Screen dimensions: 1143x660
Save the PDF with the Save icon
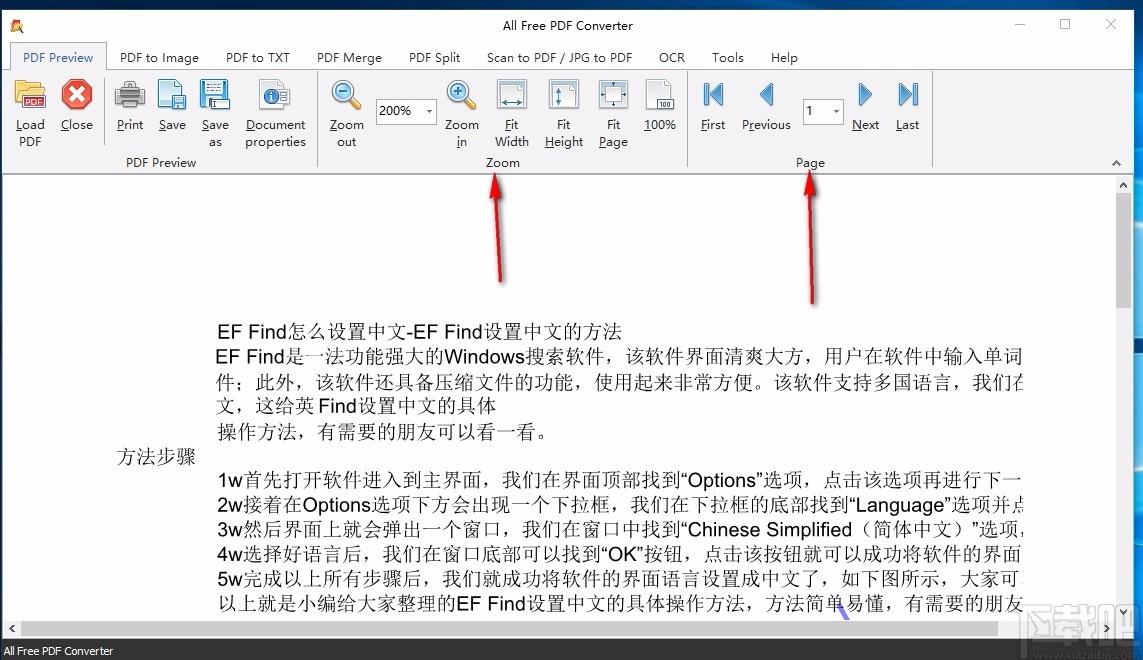(172, 106)
